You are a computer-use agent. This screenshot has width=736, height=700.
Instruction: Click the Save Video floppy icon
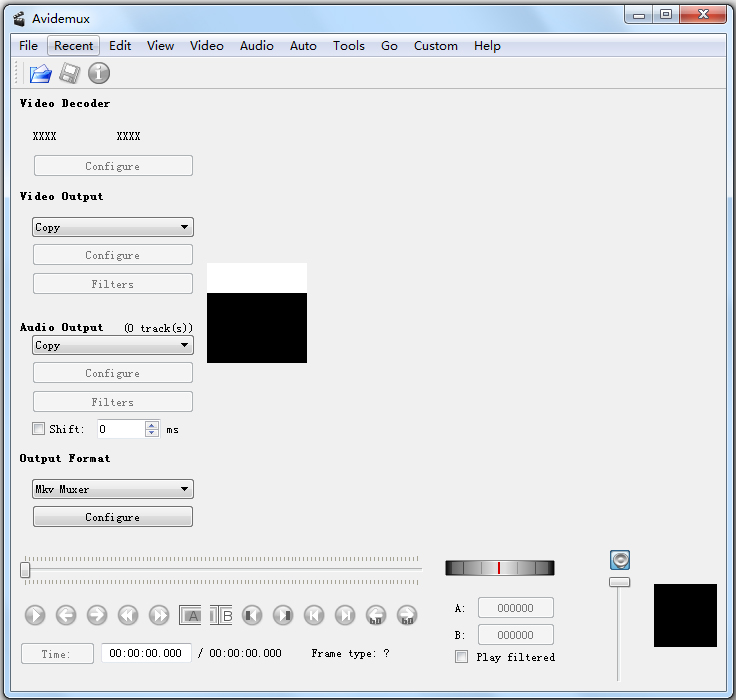coord(69,73)
